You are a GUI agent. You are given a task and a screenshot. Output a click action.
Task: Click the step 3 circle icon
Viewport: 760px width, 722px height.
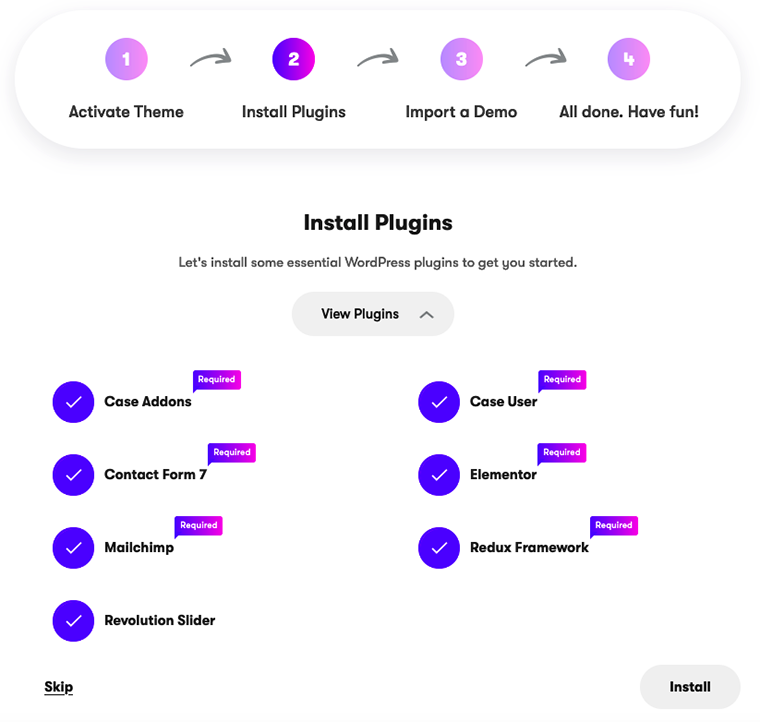461,59
